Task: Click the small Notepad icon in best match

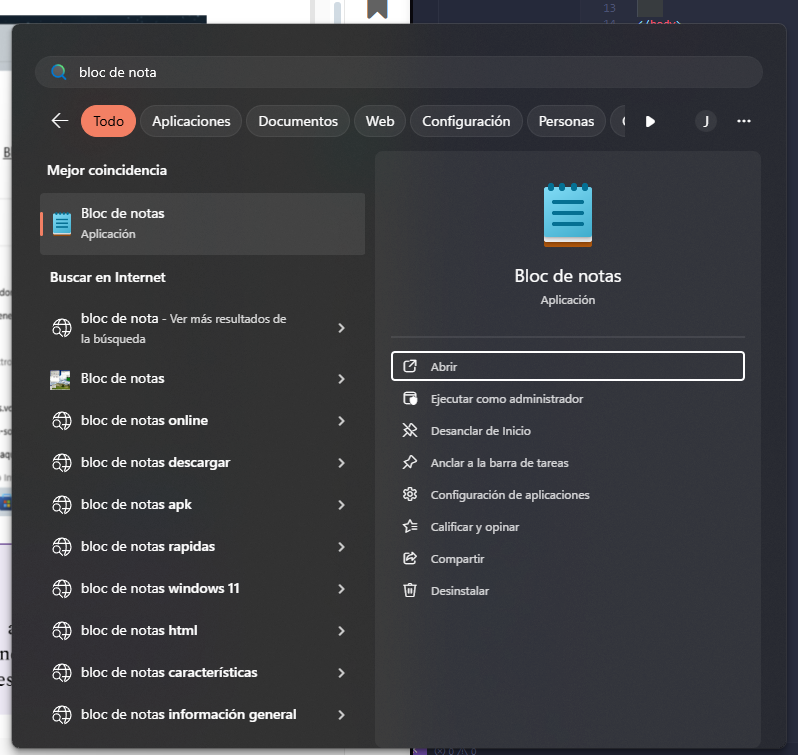Action: point(62,224)
